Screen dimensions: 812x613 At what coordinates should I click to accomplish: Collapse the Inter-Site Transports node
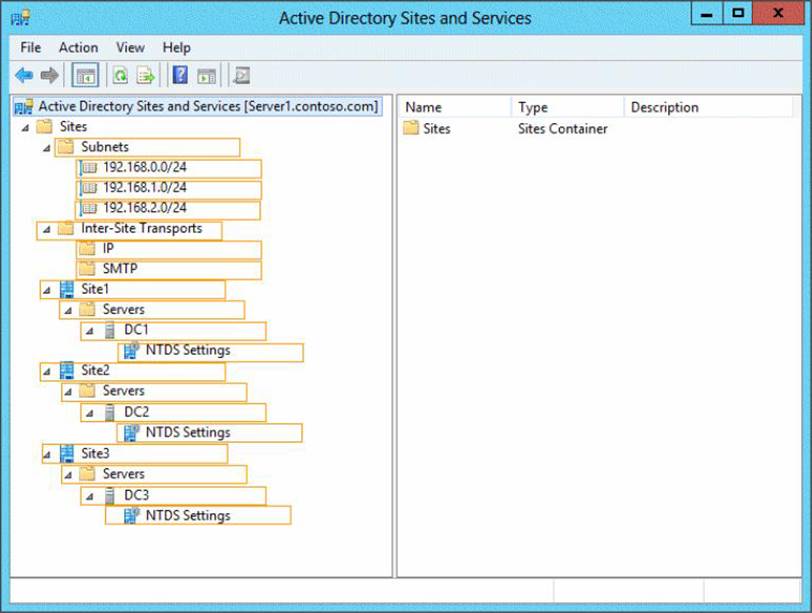coord(46,230)
